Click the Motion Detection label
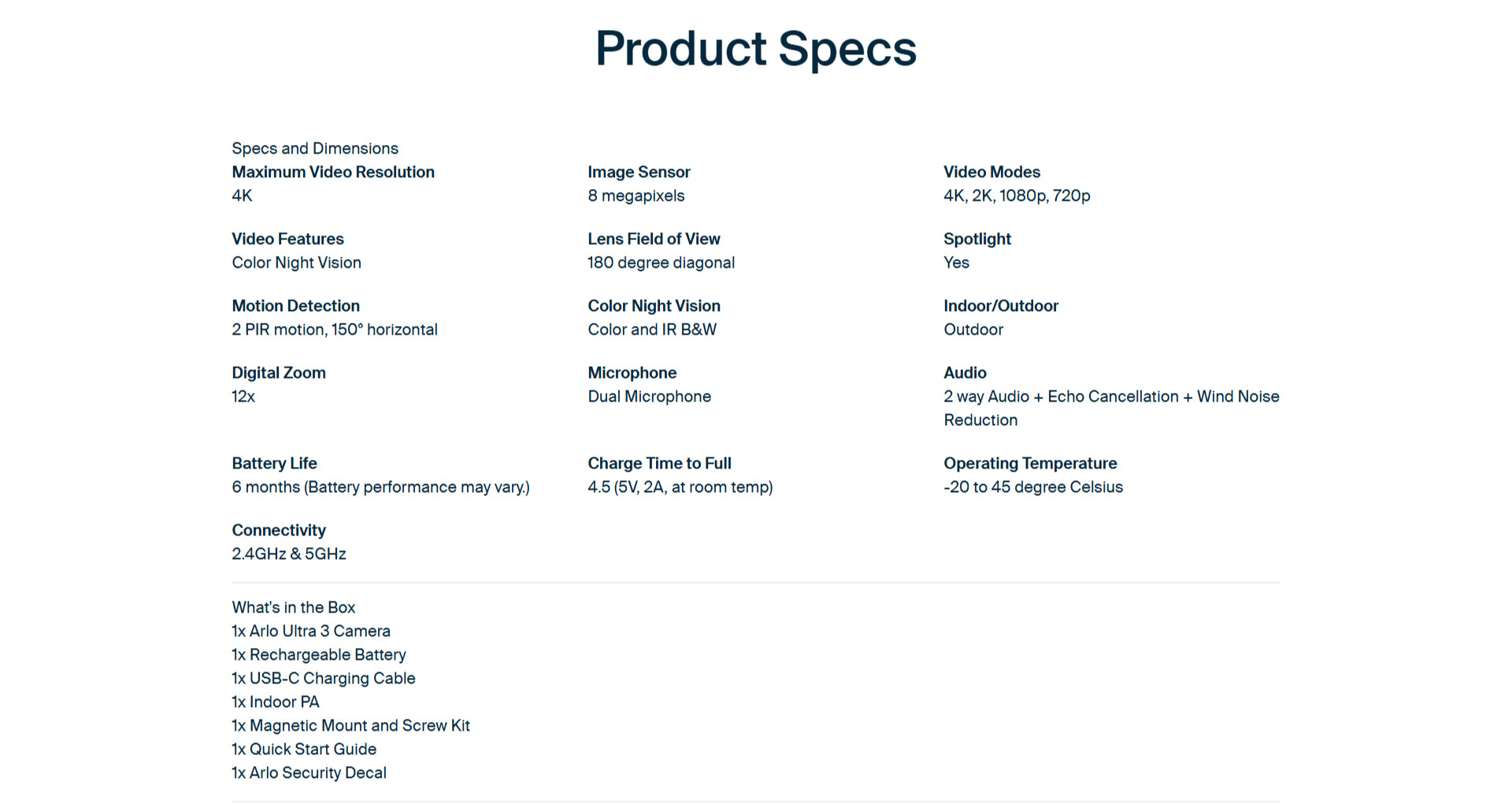Screen dimensions: 1512x807 coord(295,305)
